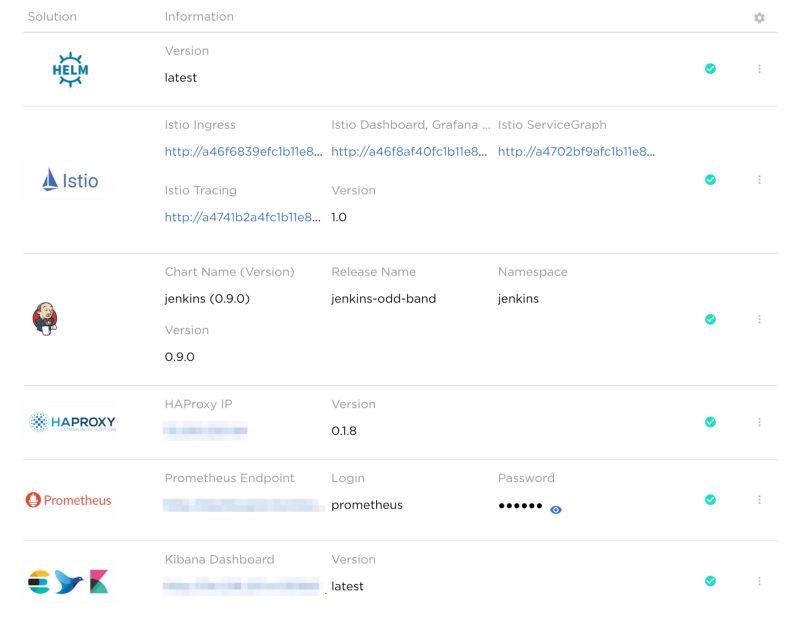Select release name 'jenkins-odd-band'

[384, 298]
